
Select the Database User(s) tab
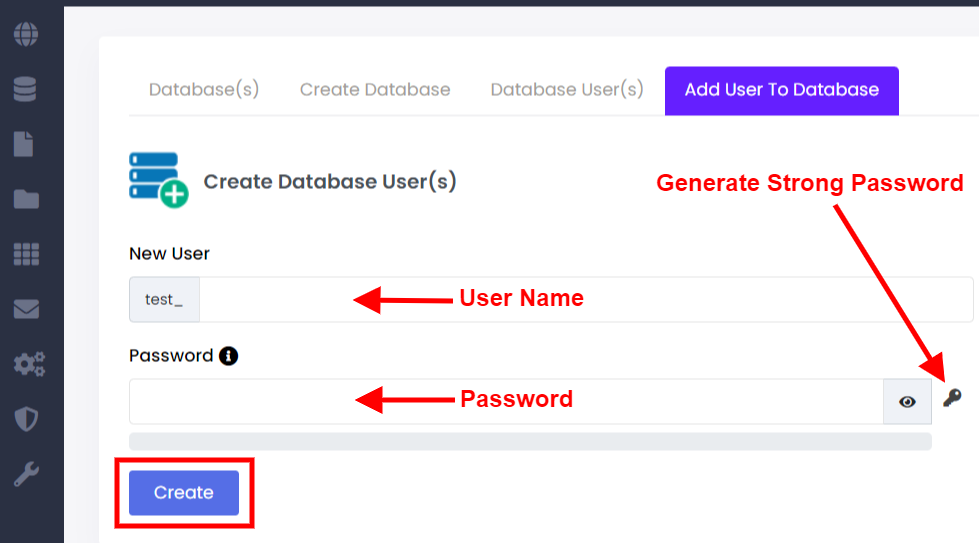coord(567,90)
